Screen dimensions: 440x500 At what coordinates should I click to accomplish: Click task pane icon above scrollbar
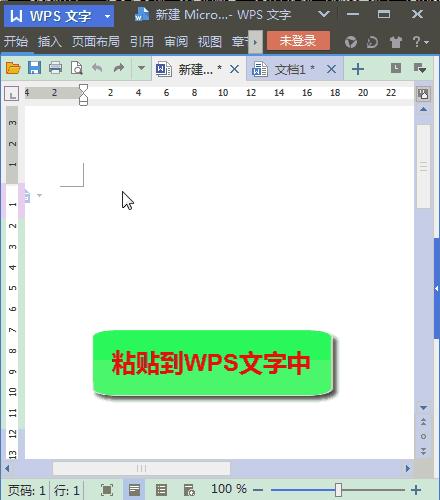[x=423, y=94]
